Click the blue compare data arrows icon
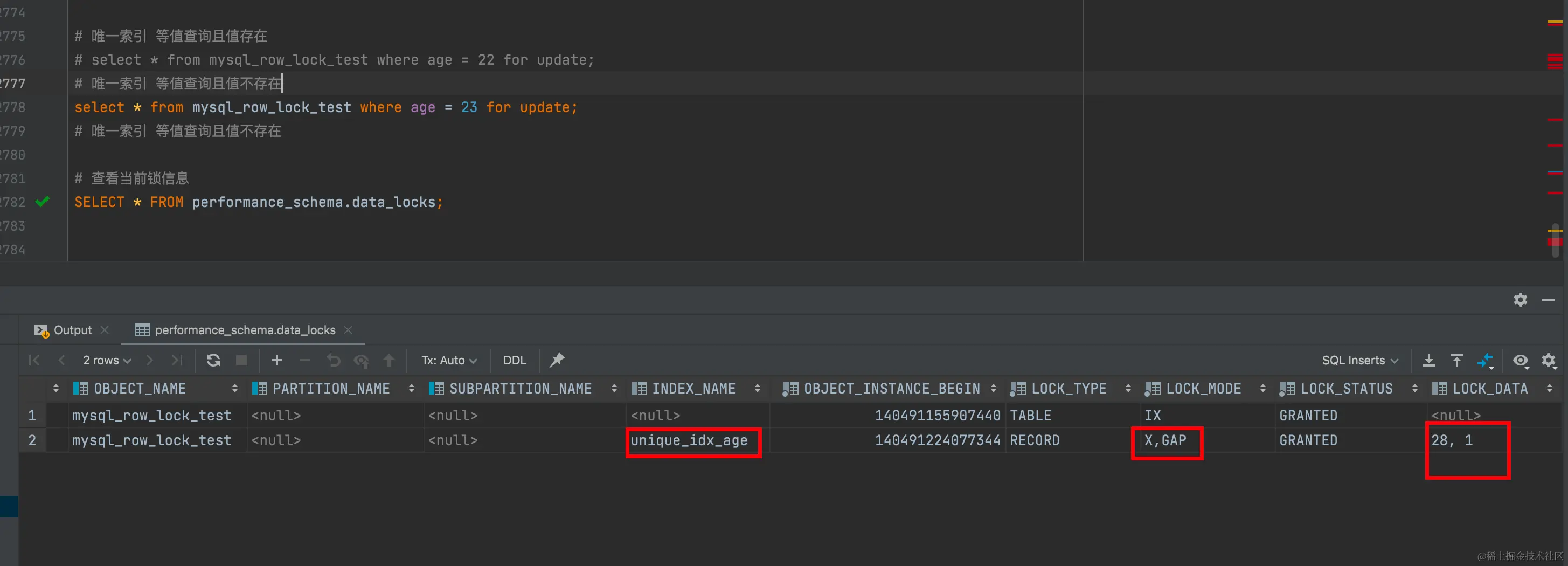Viewport: 1568px width, 566px height. [1485, 360]
